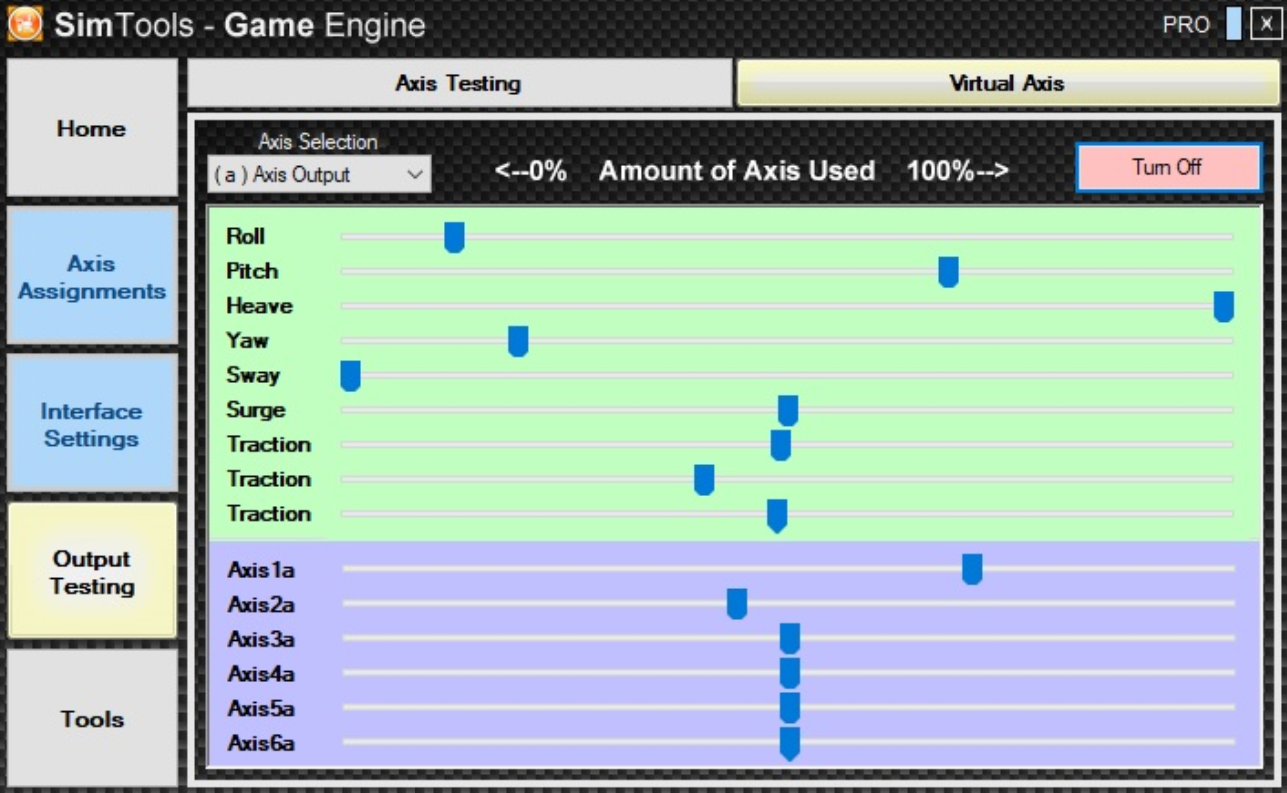Click the "<--0%" indicator text
This screenshot has height=793, width=1287.
click(x=531, y=171)
